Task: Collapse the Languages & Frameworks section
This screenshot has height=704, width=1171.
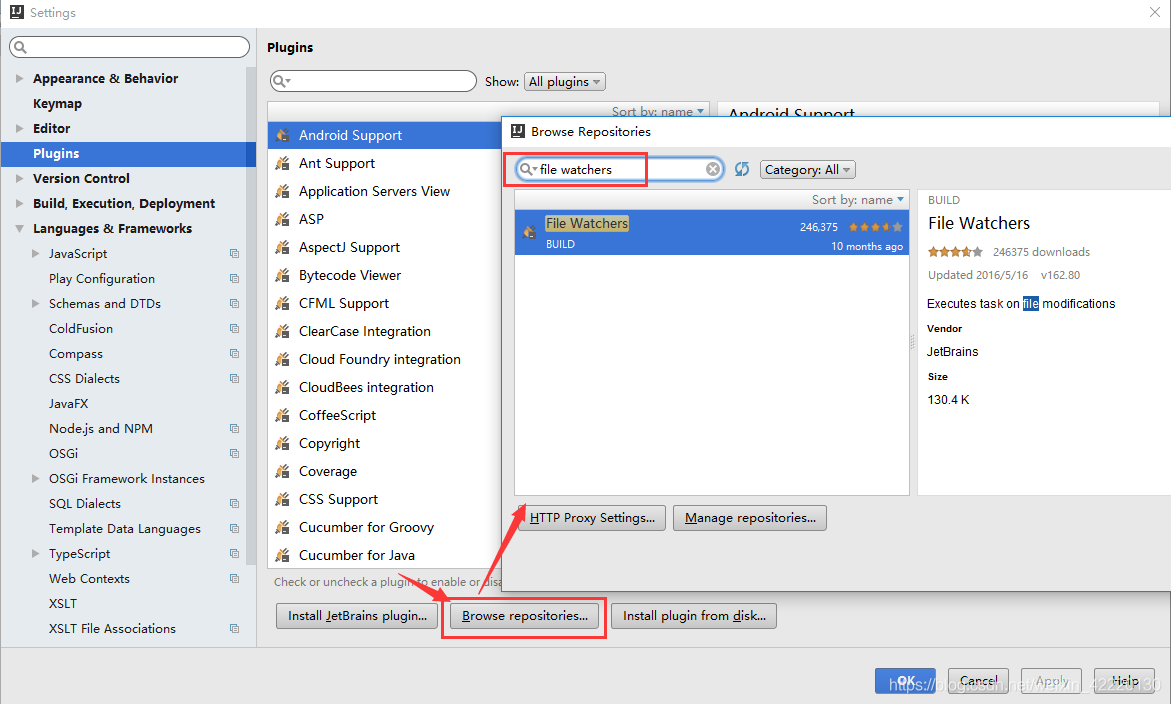Action: [19, 228]
